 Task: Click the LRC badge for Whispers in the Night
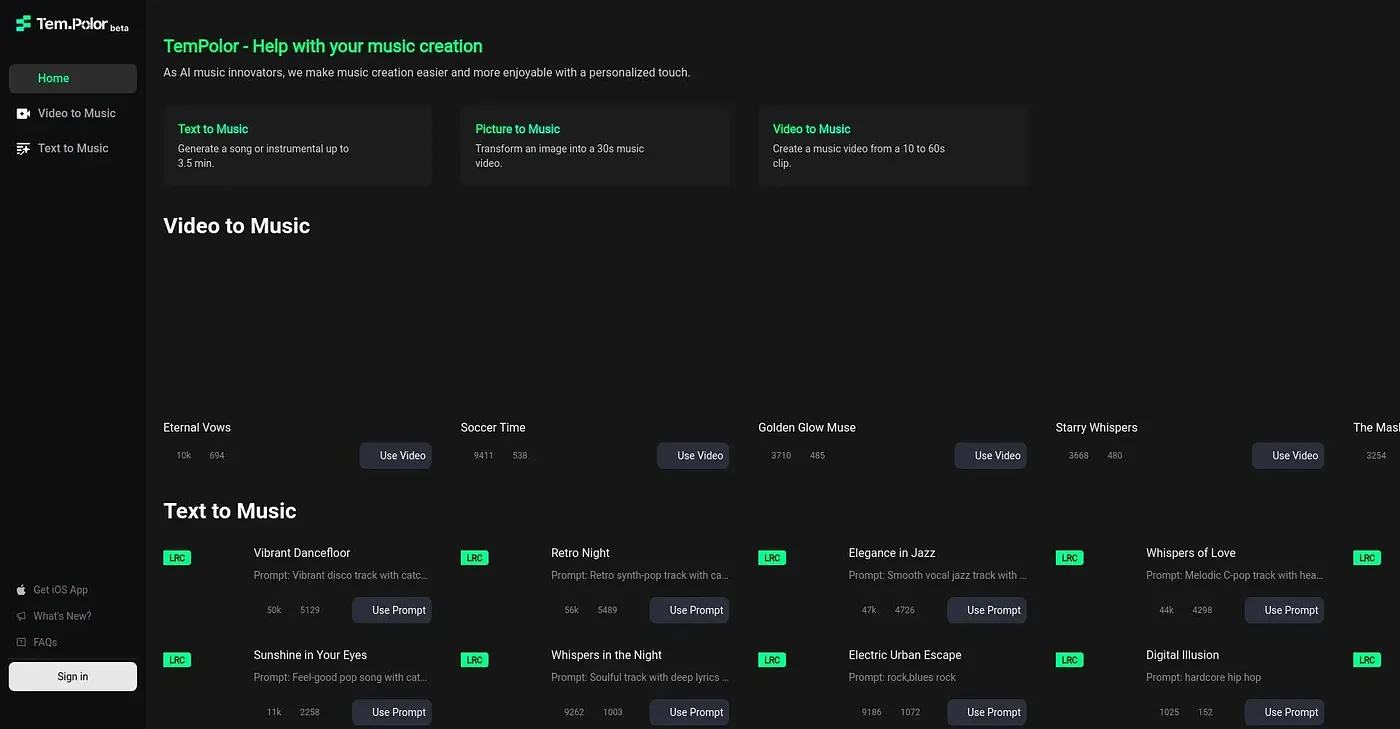[475, 660]
